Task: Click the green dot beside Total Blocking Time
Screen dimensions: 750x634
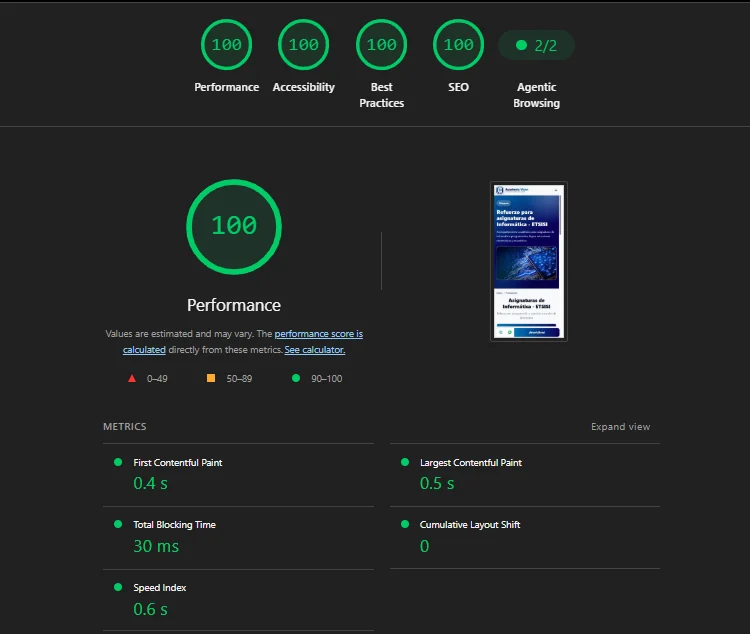Action: (118, 524)
